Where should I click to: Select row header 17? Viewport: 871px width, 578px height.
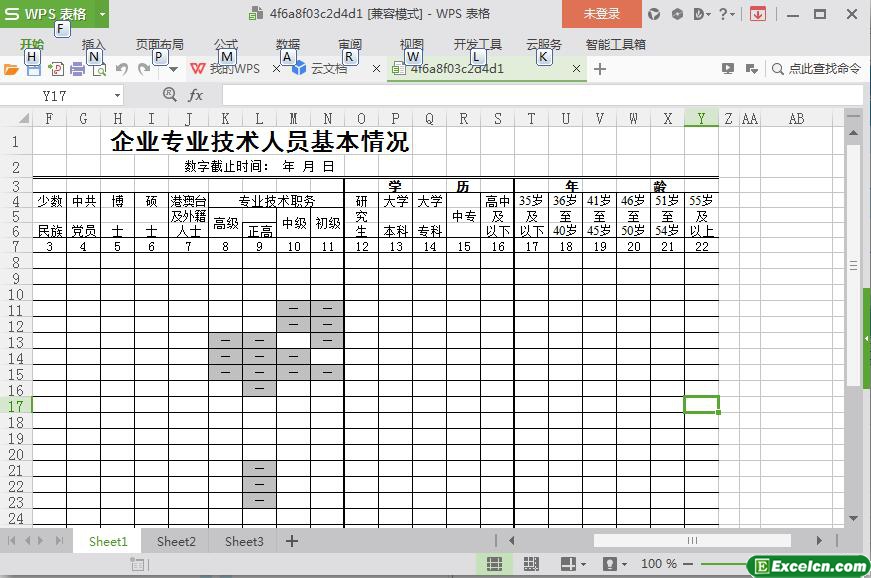coord(16,406)
